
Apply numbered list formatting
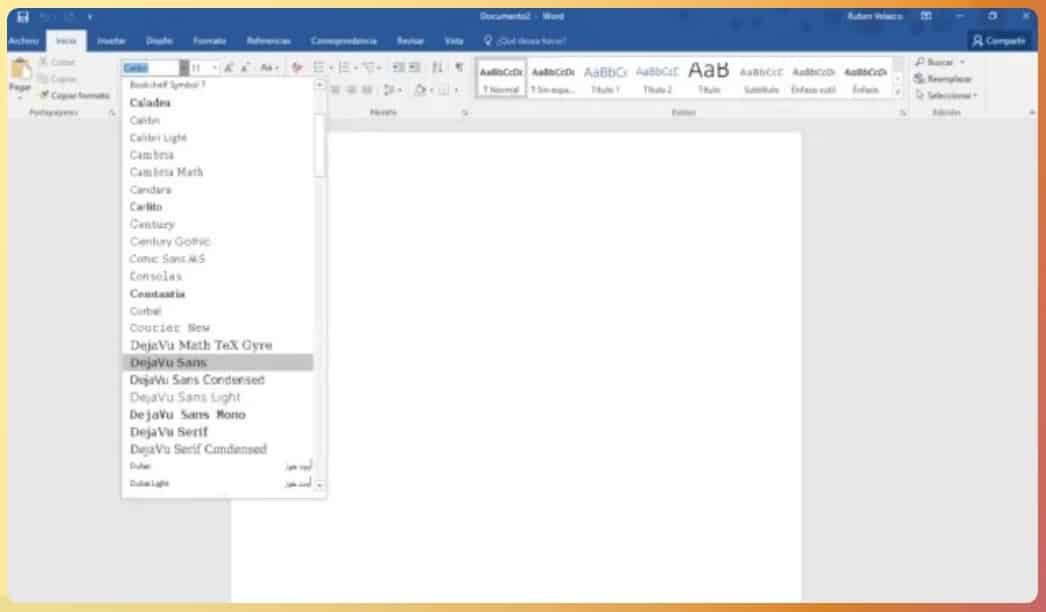[x=344, y=67]
